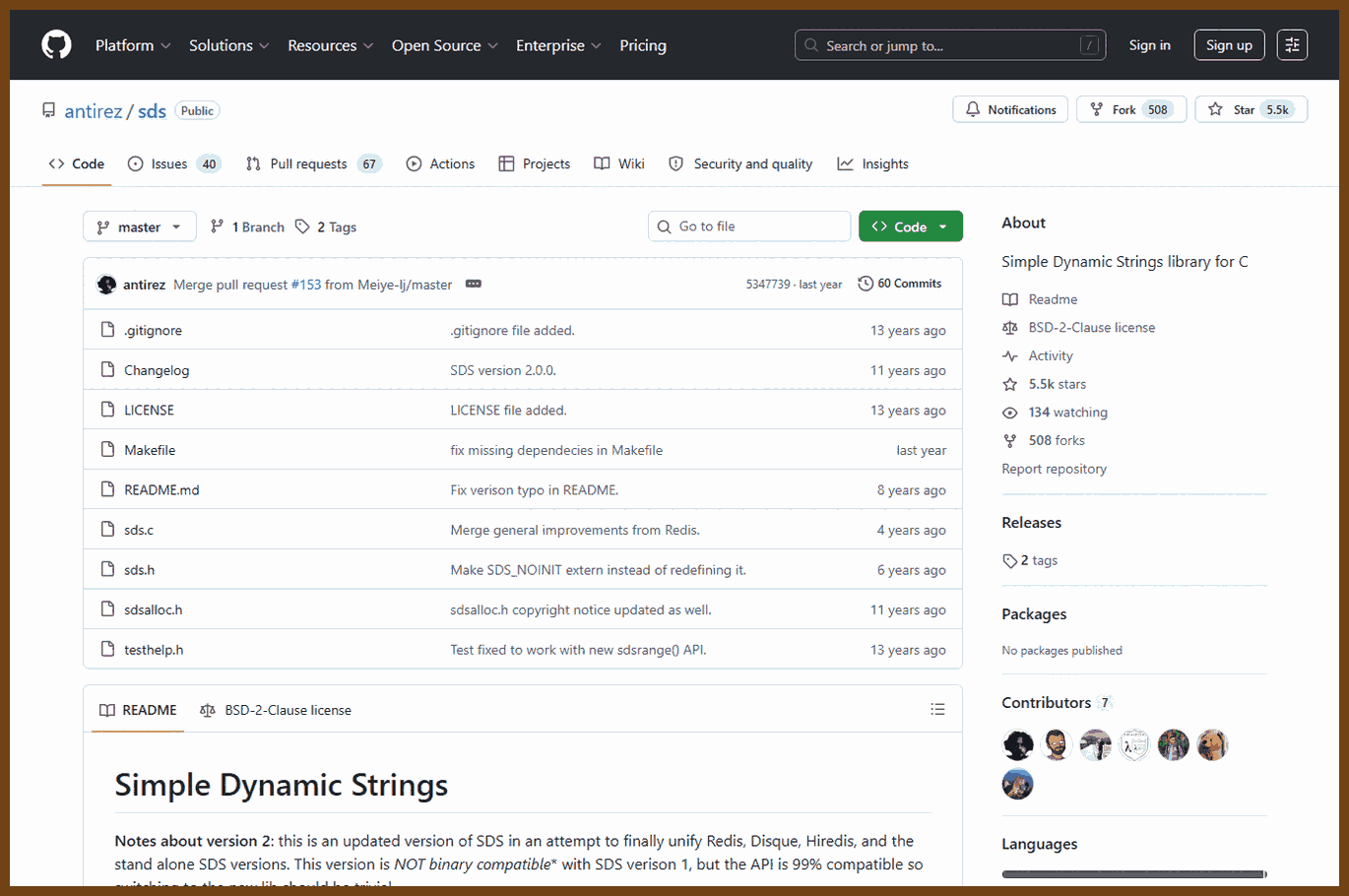The height and width of the screenshot is (896, 1349).
Task: Open the Open Source navigation menu
Action: pyautogui.click(x=445, y=45)
